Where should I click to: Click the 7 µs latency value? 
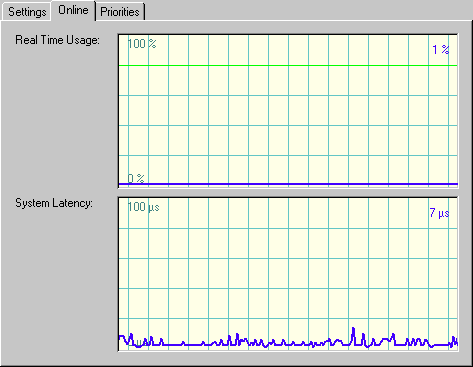[439, 213]
